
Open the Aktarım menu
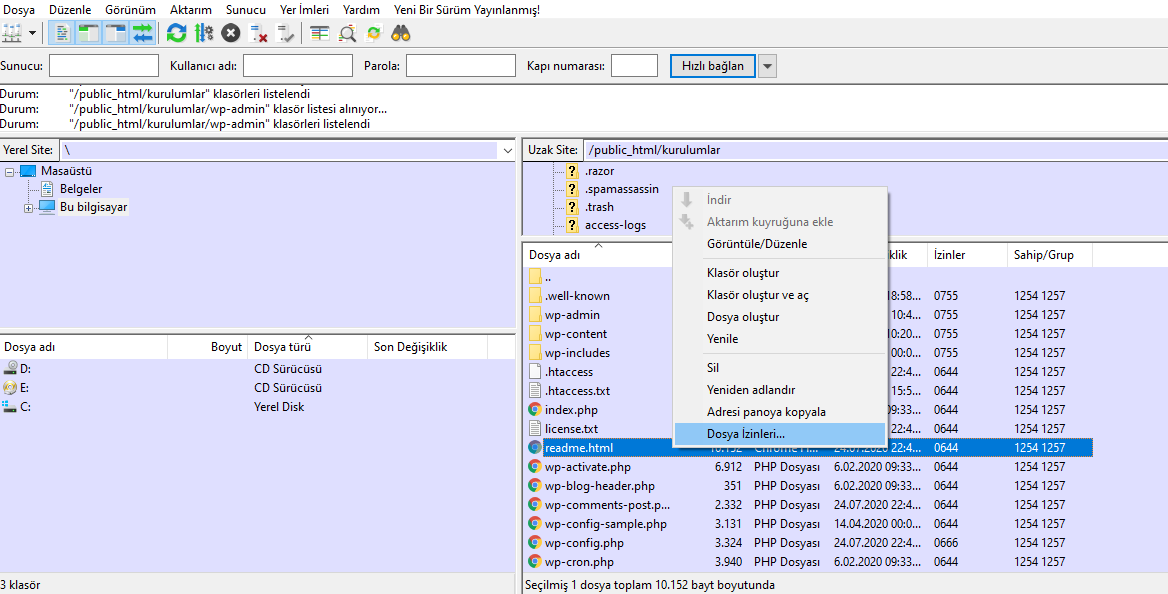pyautogui.click(x=191, y=10)
